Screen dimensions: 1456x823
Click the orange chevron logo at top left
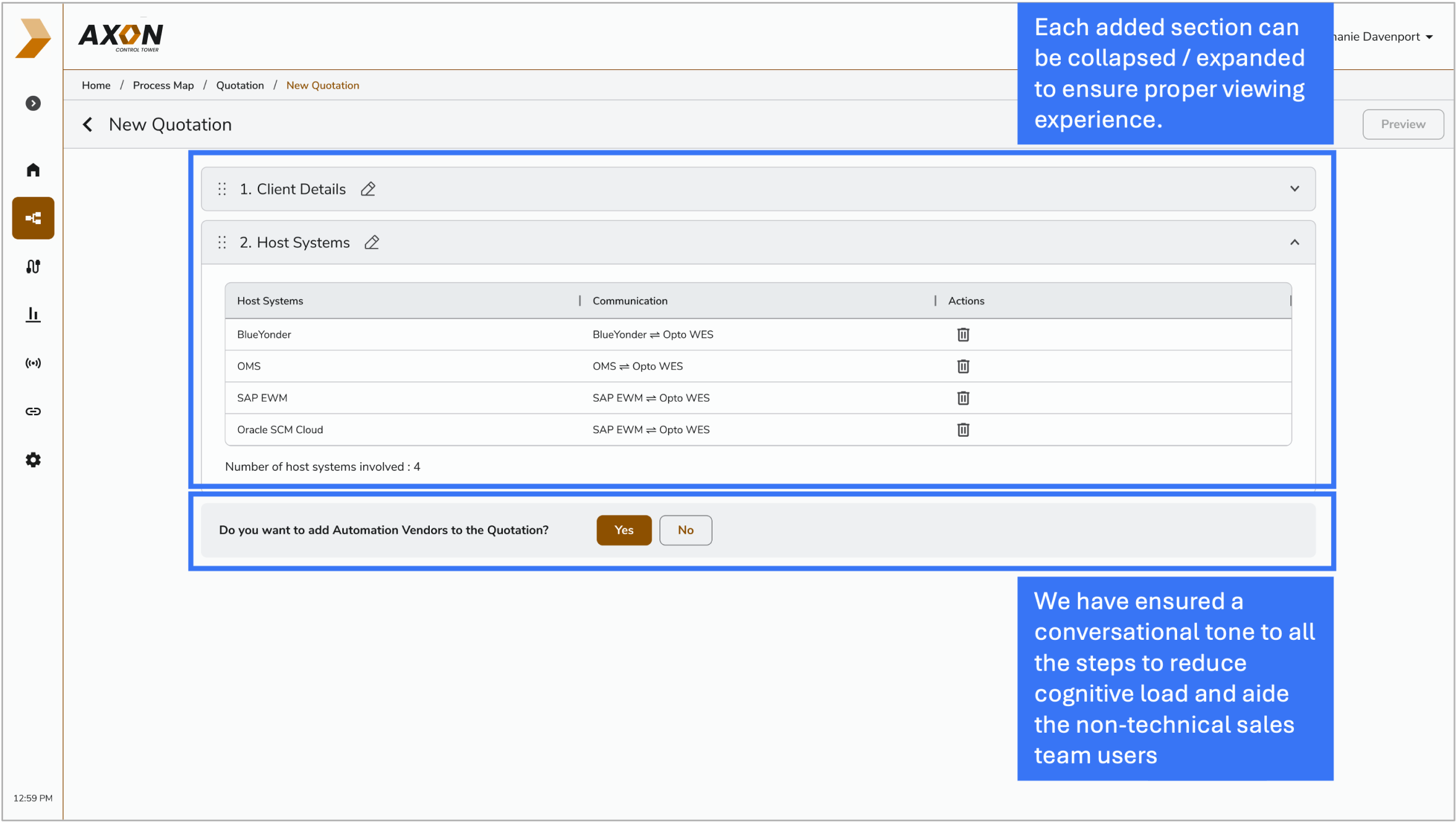tap(33, 38)
